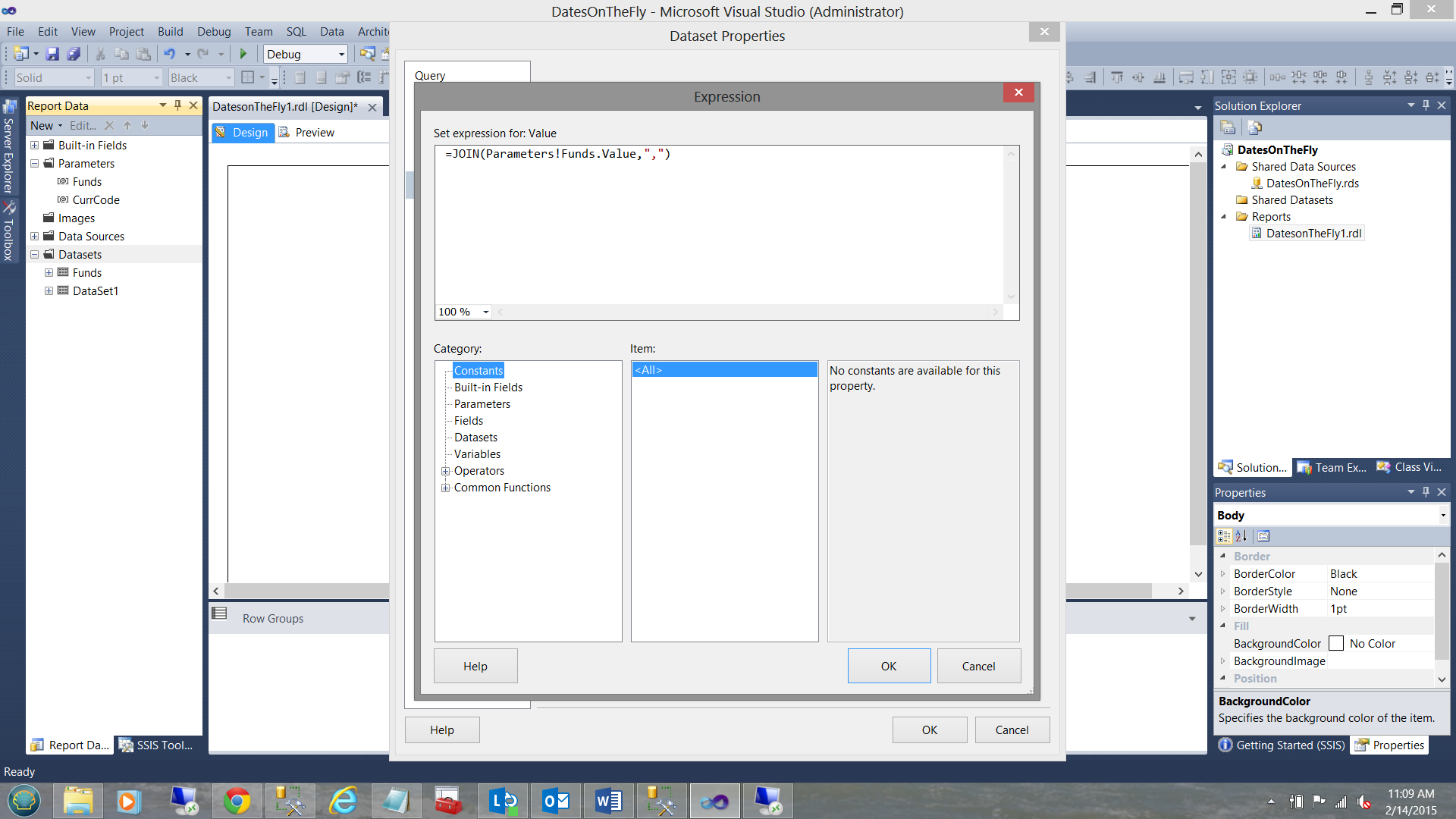The width and height of the screenshot is (1456, 819).
Task: Click the Find in Files toolbar icon
Action: click(367, 54)
